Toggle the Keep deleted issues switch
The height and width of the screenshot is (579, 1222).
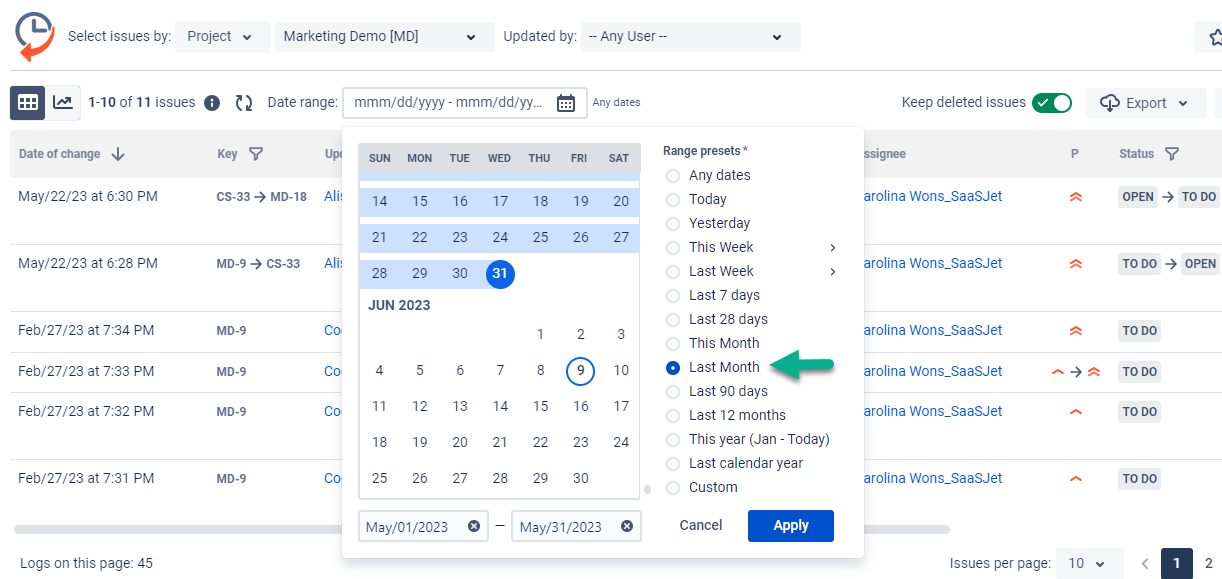pyautogui.click(x=1052, y=102)
